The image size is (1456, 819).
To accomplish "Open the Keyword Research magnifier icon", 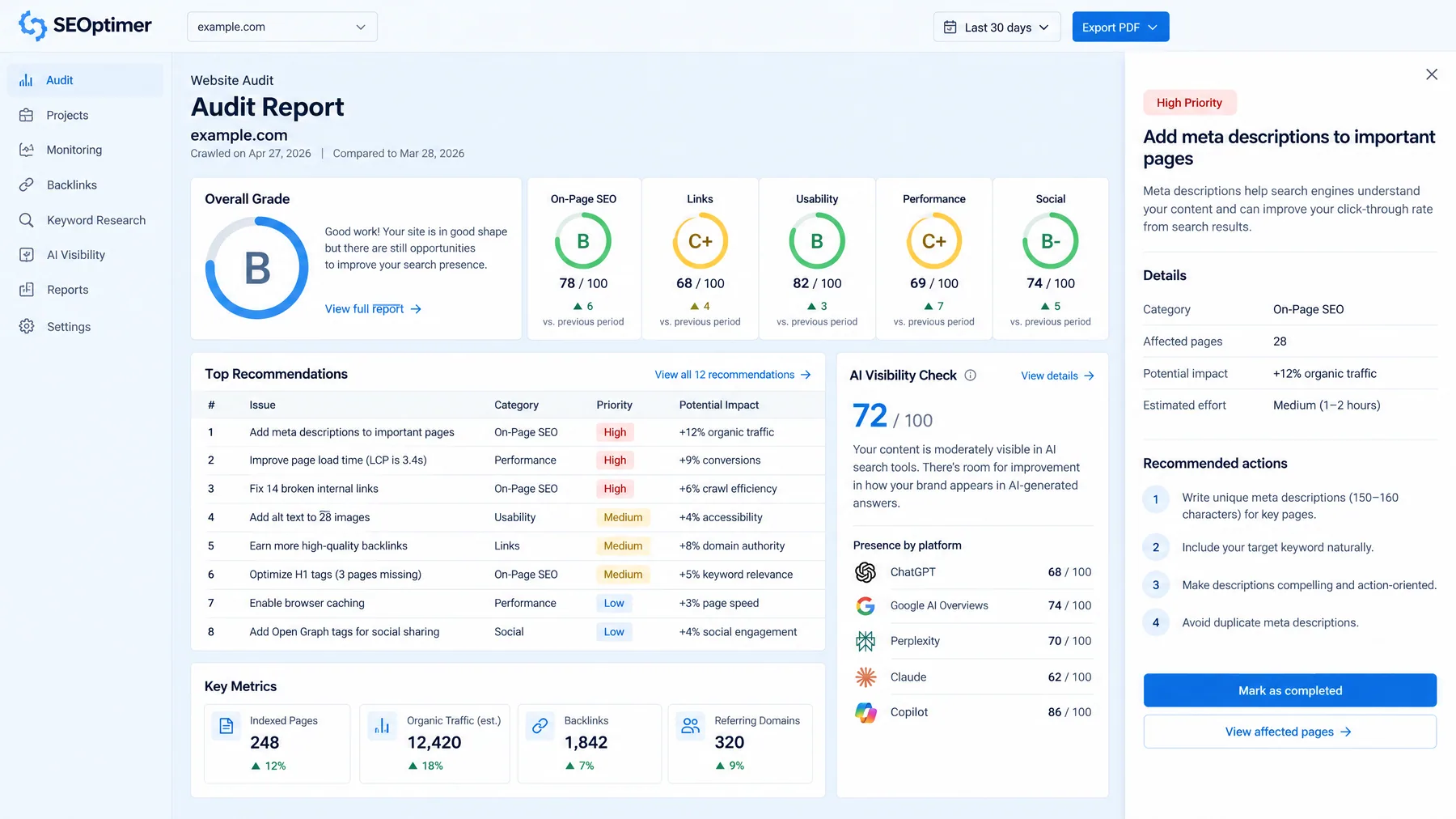I will [x=26, y=220].
